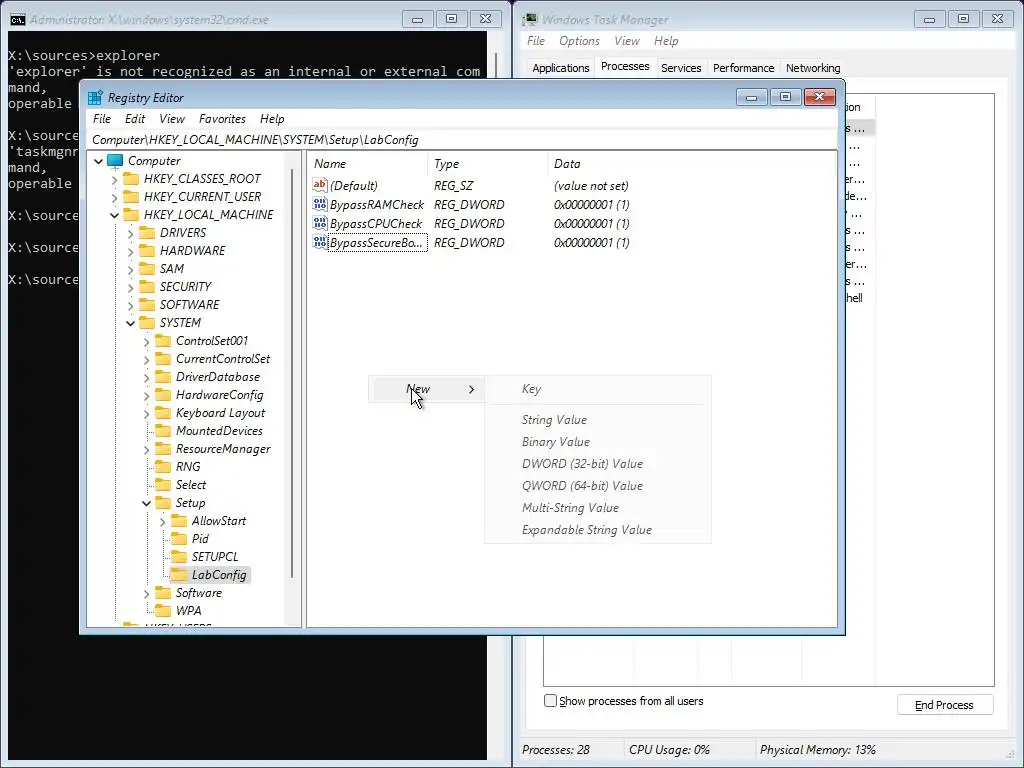Click the BypassSecureBoot DWORD icon

(x=320, y=242)
